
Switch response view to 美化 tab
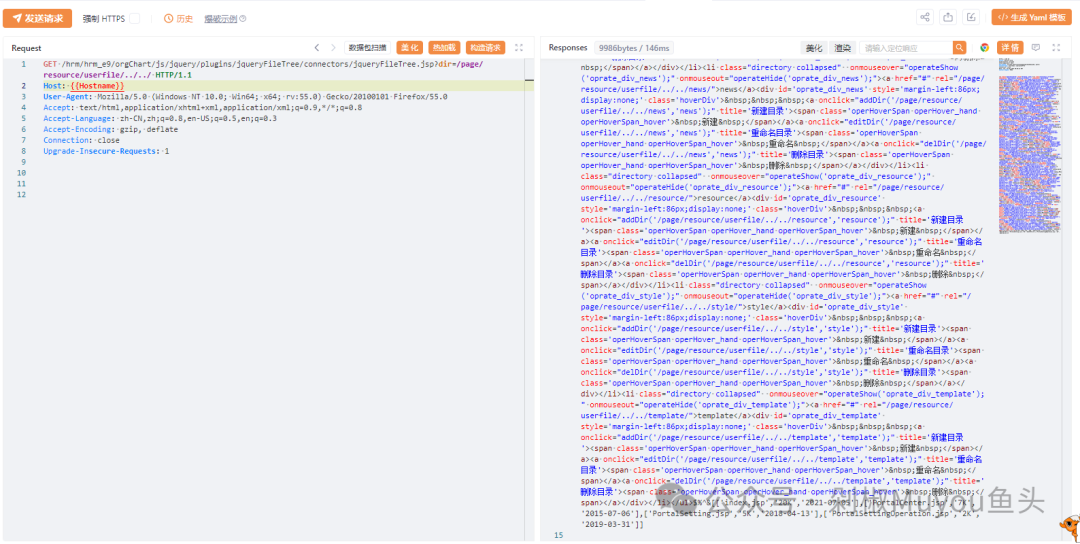(x=815, y=47)
